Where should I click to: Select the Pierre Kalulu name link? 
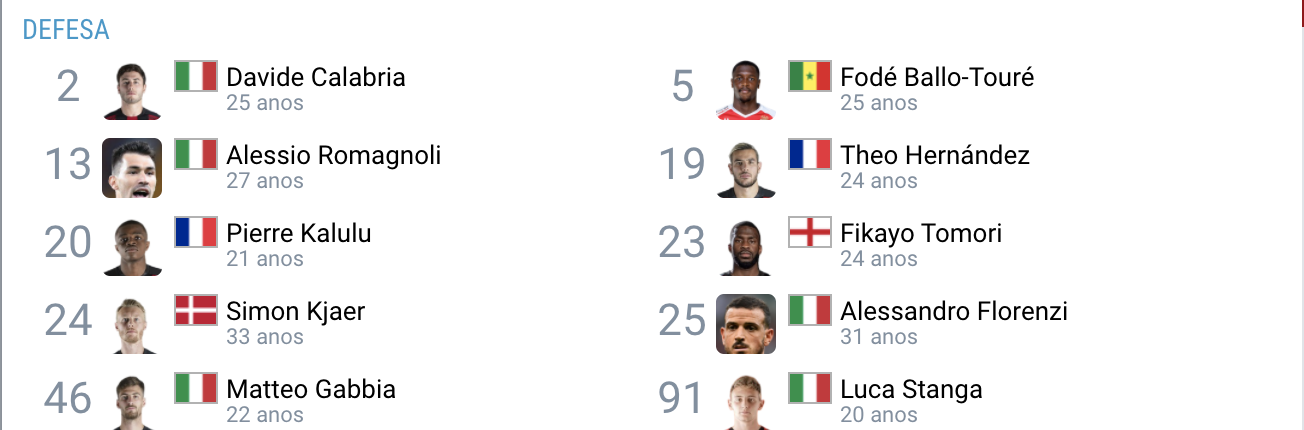(299, 233)
